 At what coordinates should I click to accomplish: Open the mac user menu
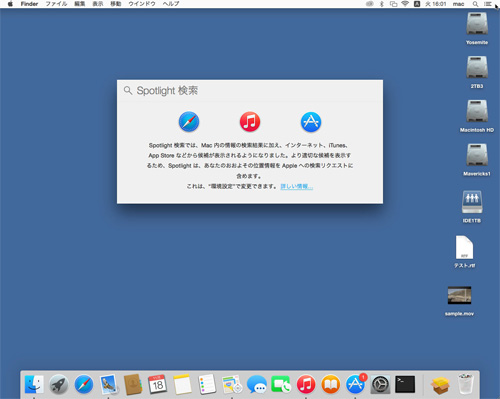[458, 4]
